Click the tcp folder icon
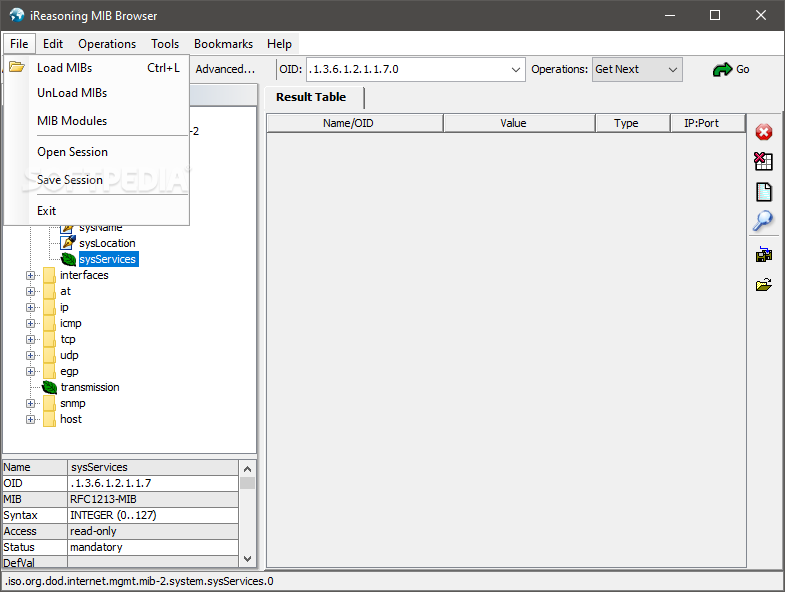Image resolution: width=785 pixels, height=592 pixels. [49, 339]
